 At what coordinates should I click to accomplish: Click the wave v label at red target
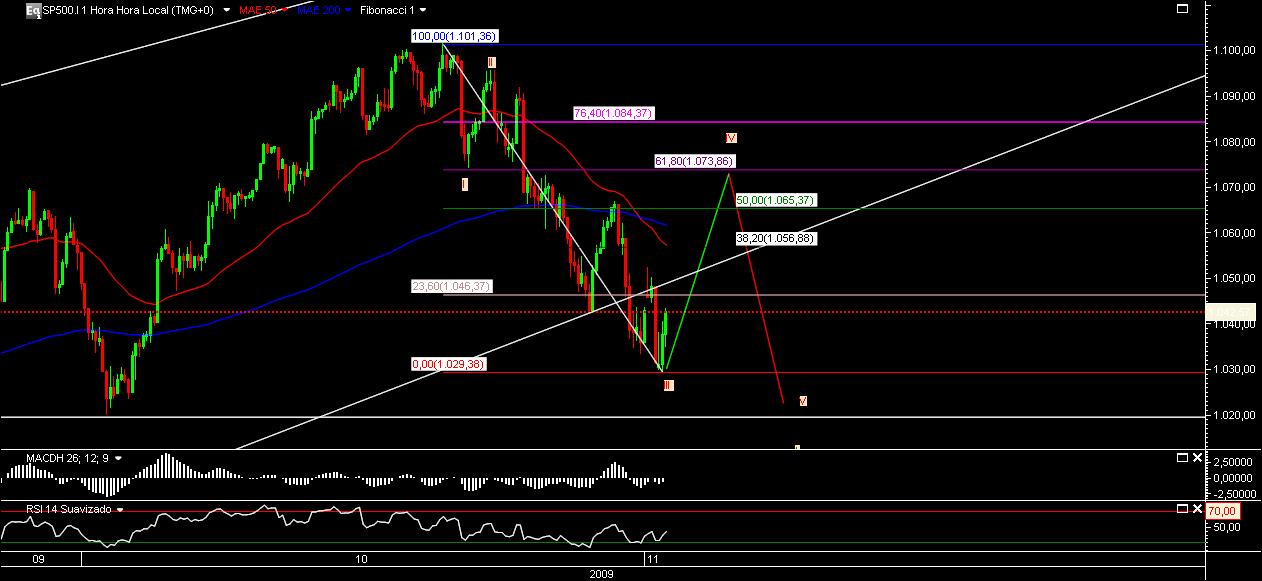click(x=803, y=401)
